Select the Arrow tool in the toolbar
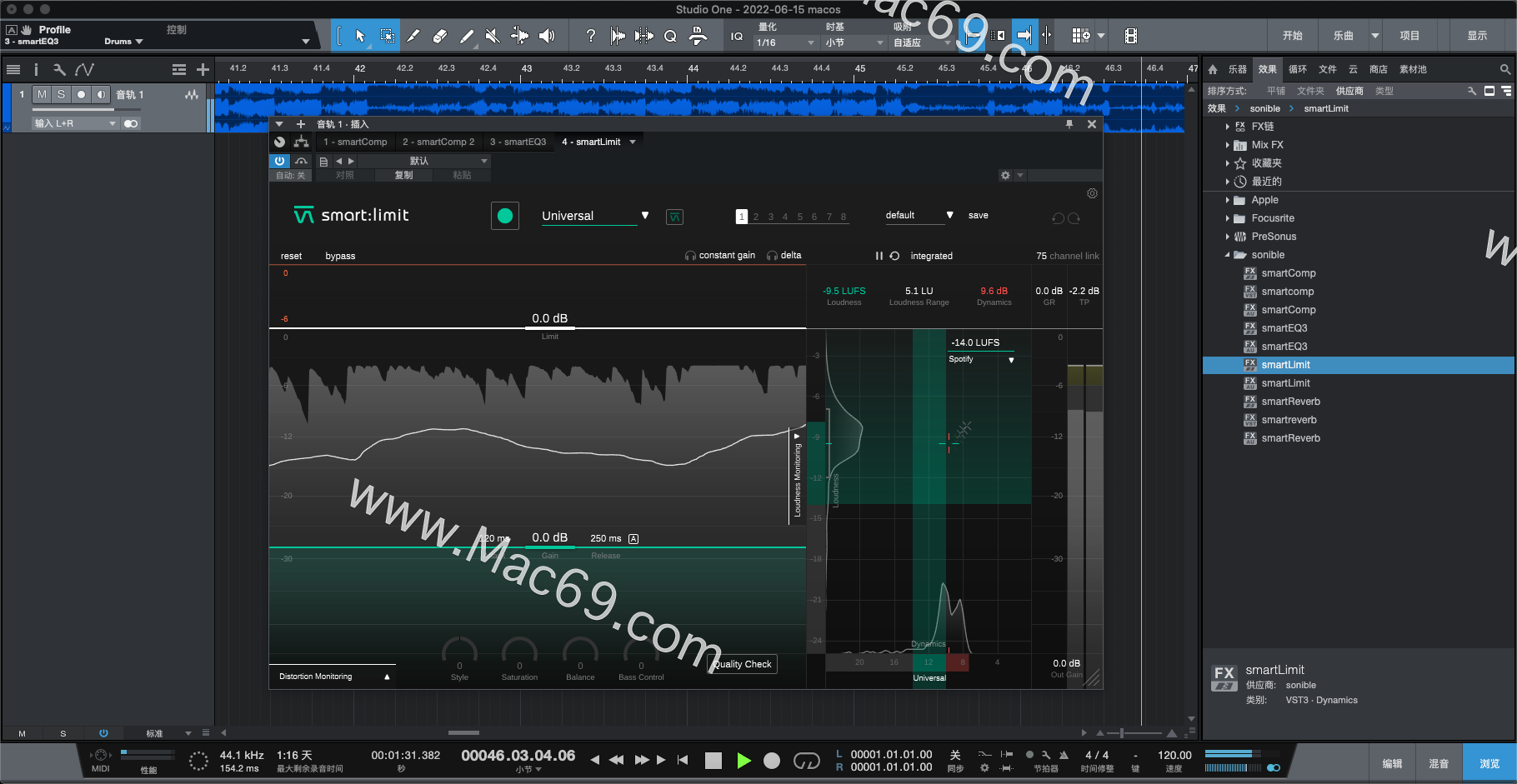Image resolution: width=1517 pixels, height=784 pixels. click(360, 36)
